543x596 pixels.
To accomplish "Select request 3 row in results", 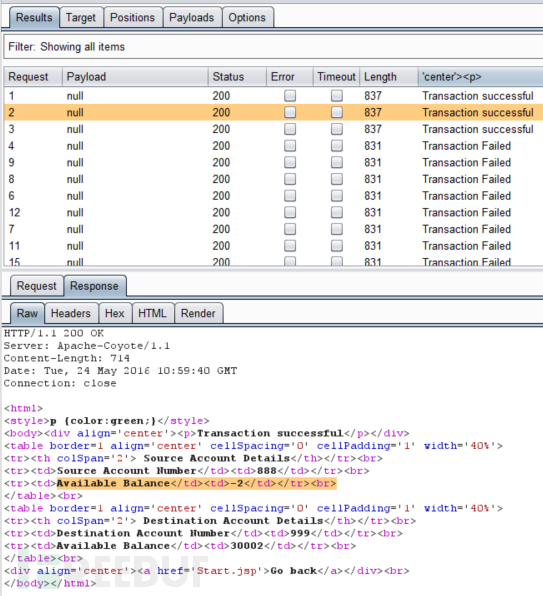I will coord(273,129).
